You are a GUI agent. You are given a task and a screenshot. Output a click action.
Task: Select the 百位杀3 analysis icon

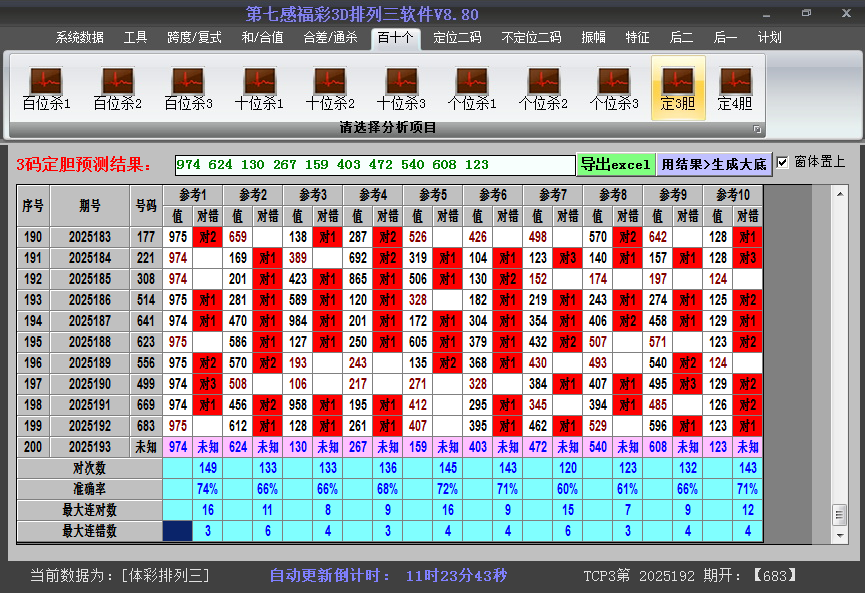[x=188, y=88]
